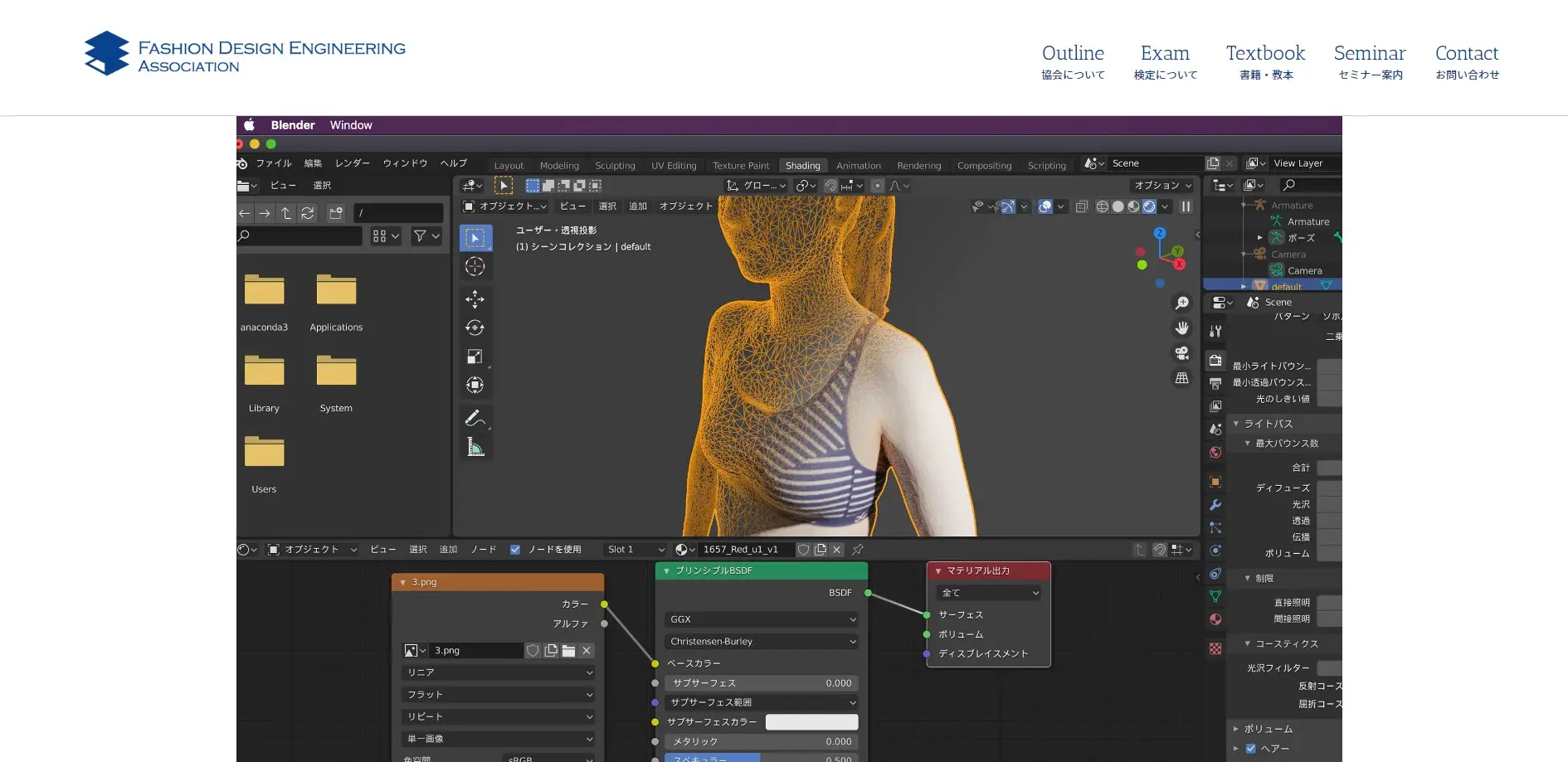This screenshot has height=762, width=1568.
Task: Open the Seminar link in website header
Action: [1370, 62]
